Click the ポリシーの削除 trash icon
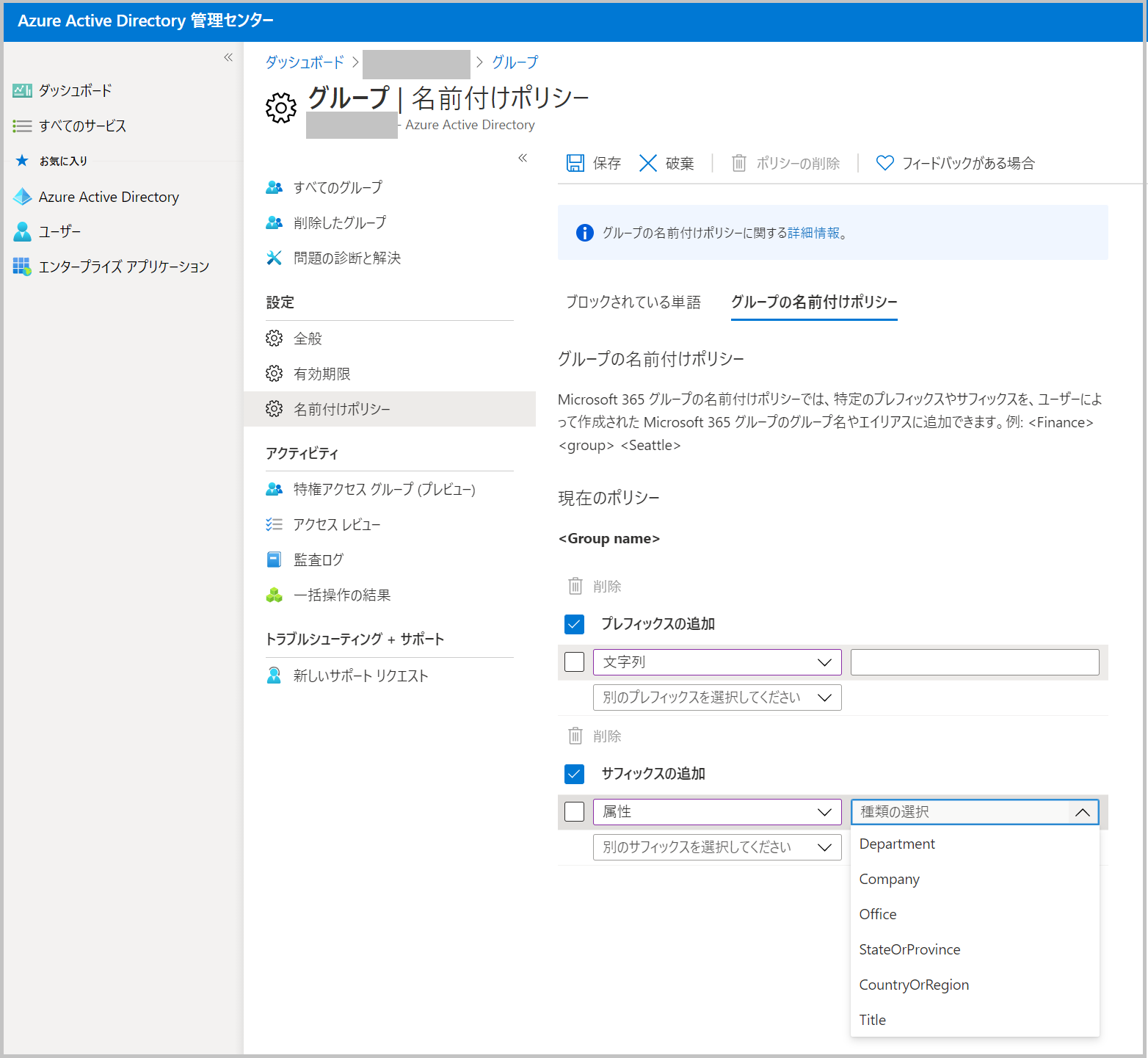This screenshot has width=1148, height=1058. [739, 163]
